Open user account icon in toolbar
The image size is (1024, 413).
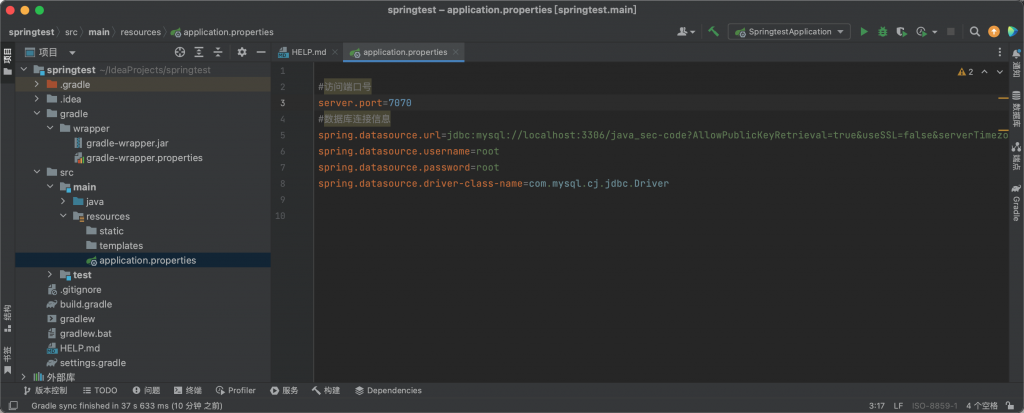click(x=686, y=31)
